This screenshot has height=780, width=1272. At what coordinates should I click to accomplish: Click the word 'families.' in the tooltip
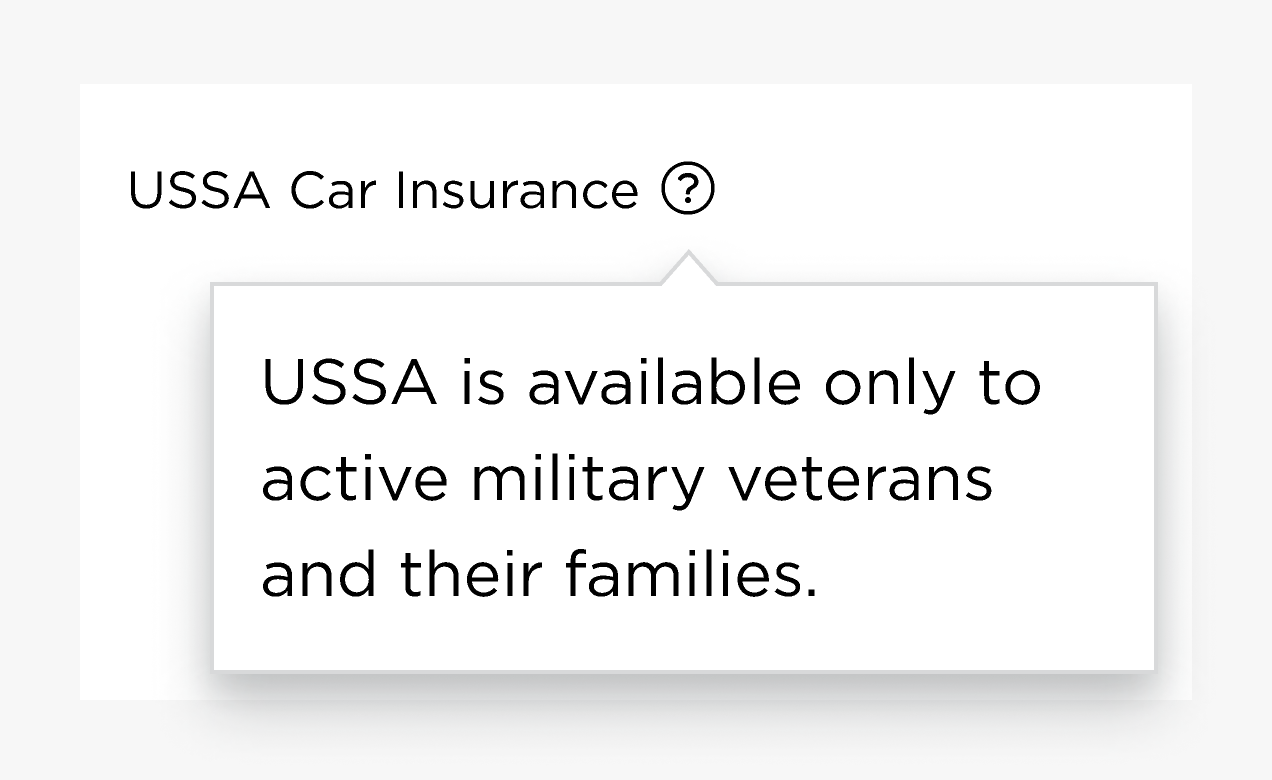pos(691,575)
